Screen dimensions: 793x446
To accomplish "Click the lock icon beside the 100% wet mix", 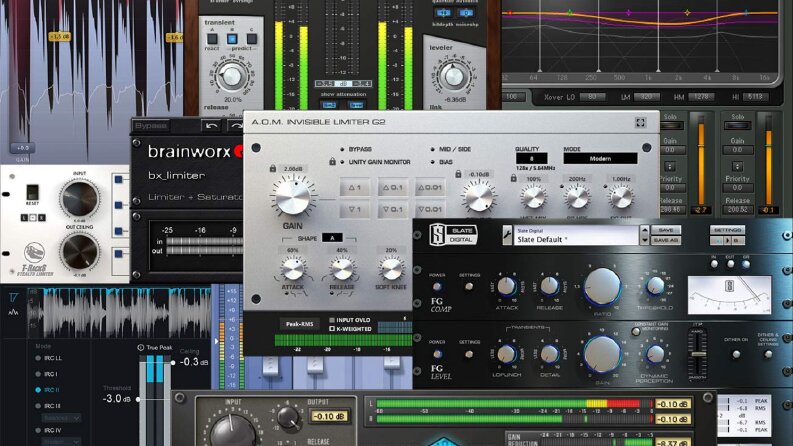I will point(513,179).
